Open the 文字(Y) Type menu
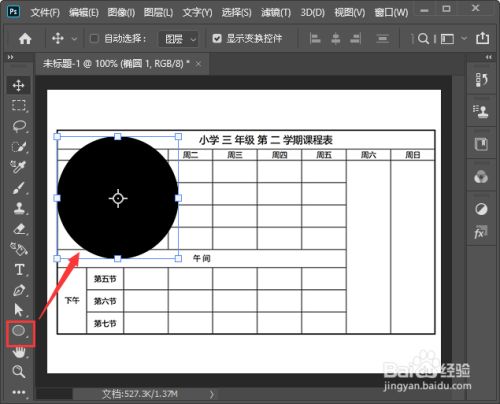 [x=197, y=13]
